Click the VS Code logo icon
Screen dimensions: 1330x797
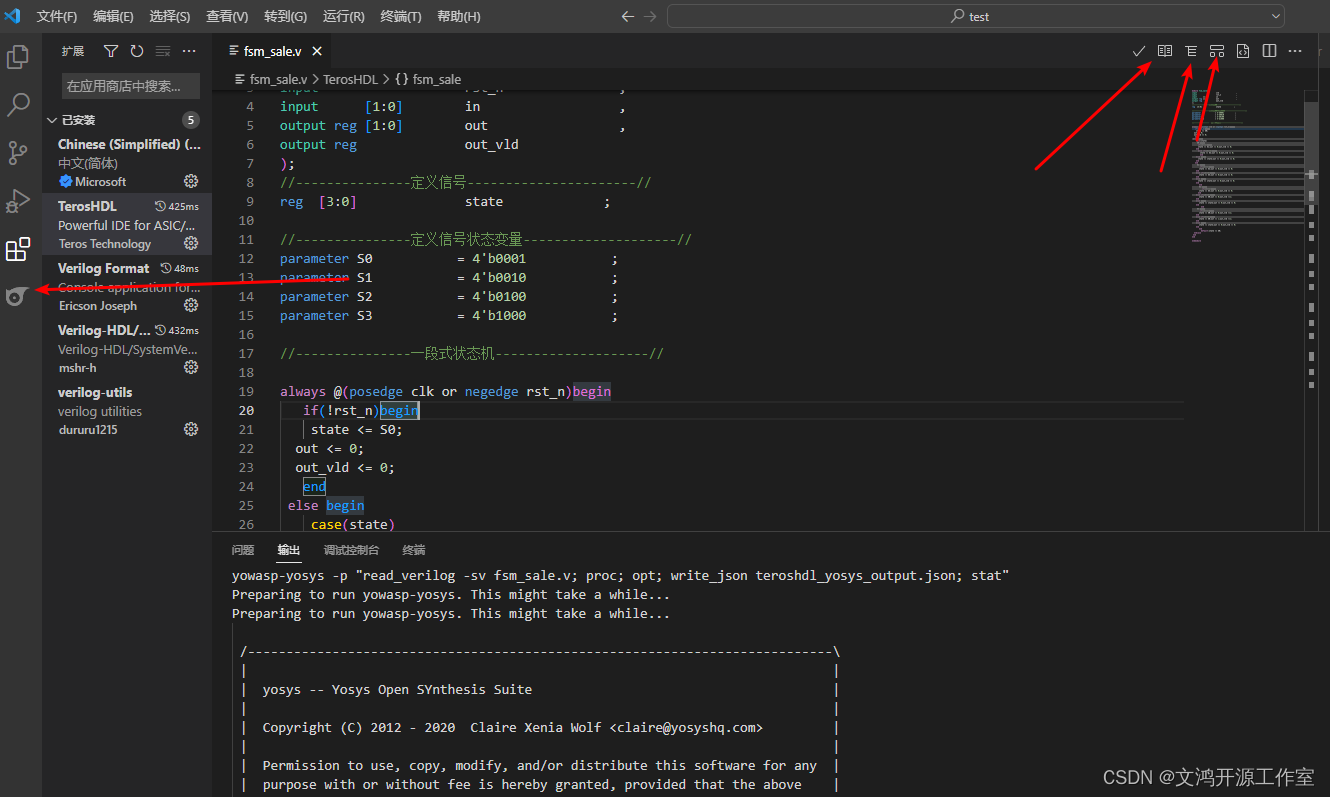13,16
